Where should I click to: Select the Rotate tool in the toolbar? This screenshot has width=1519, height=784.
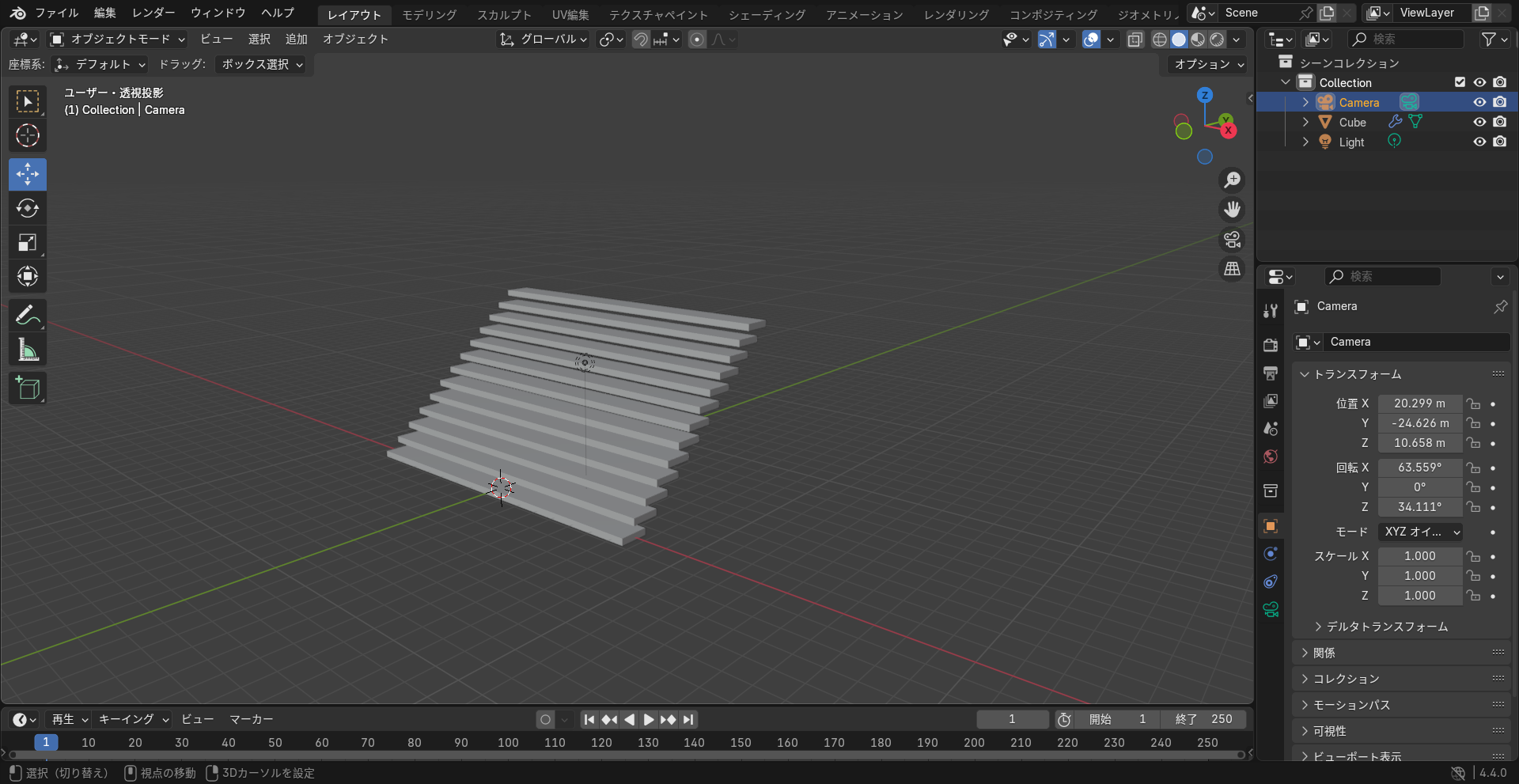click(28, 208)
